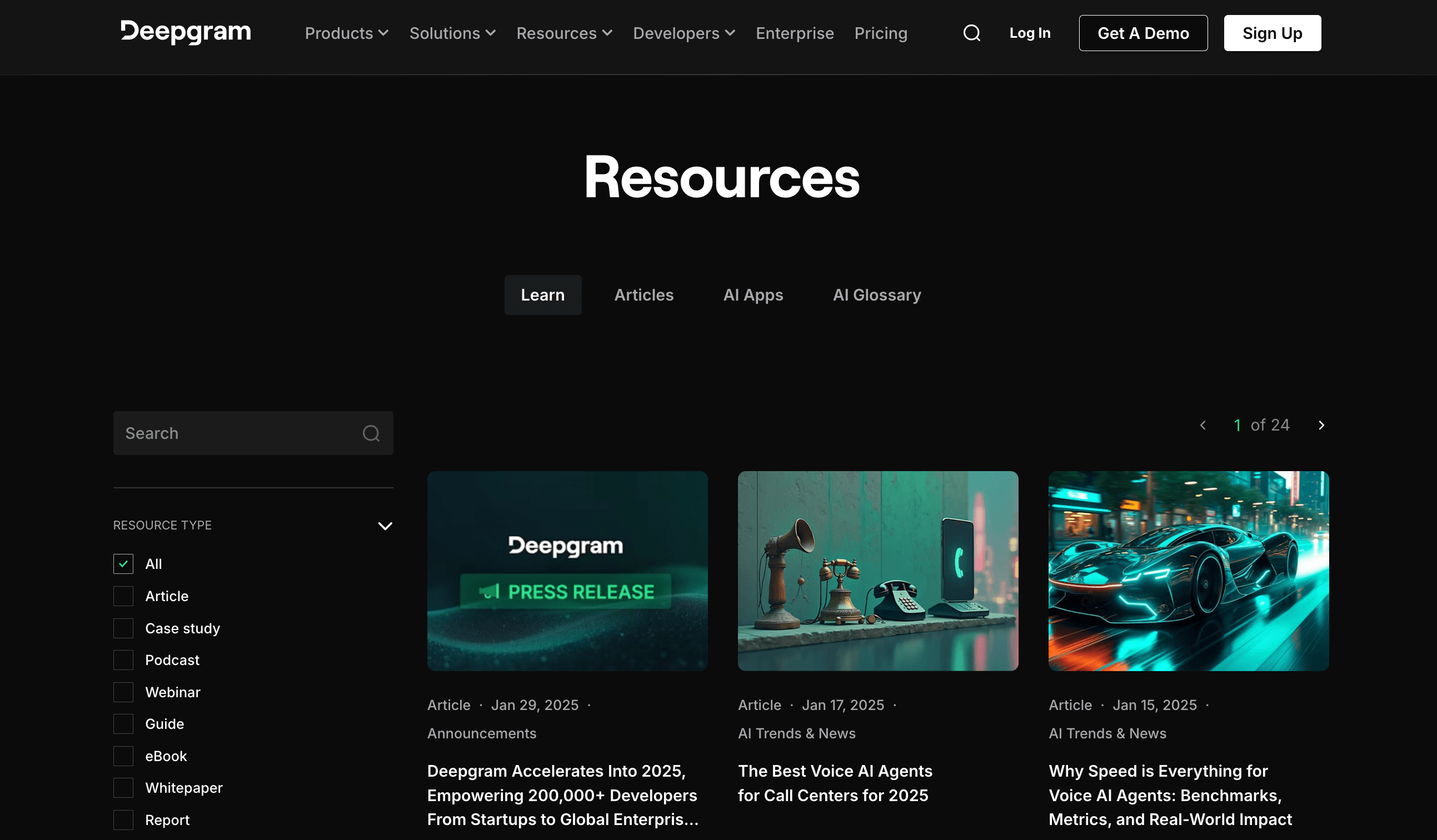Select the AI Glossary tab
Viewport: 1437px width, 840px height.
pyautogui.click(x=876, y=295)
